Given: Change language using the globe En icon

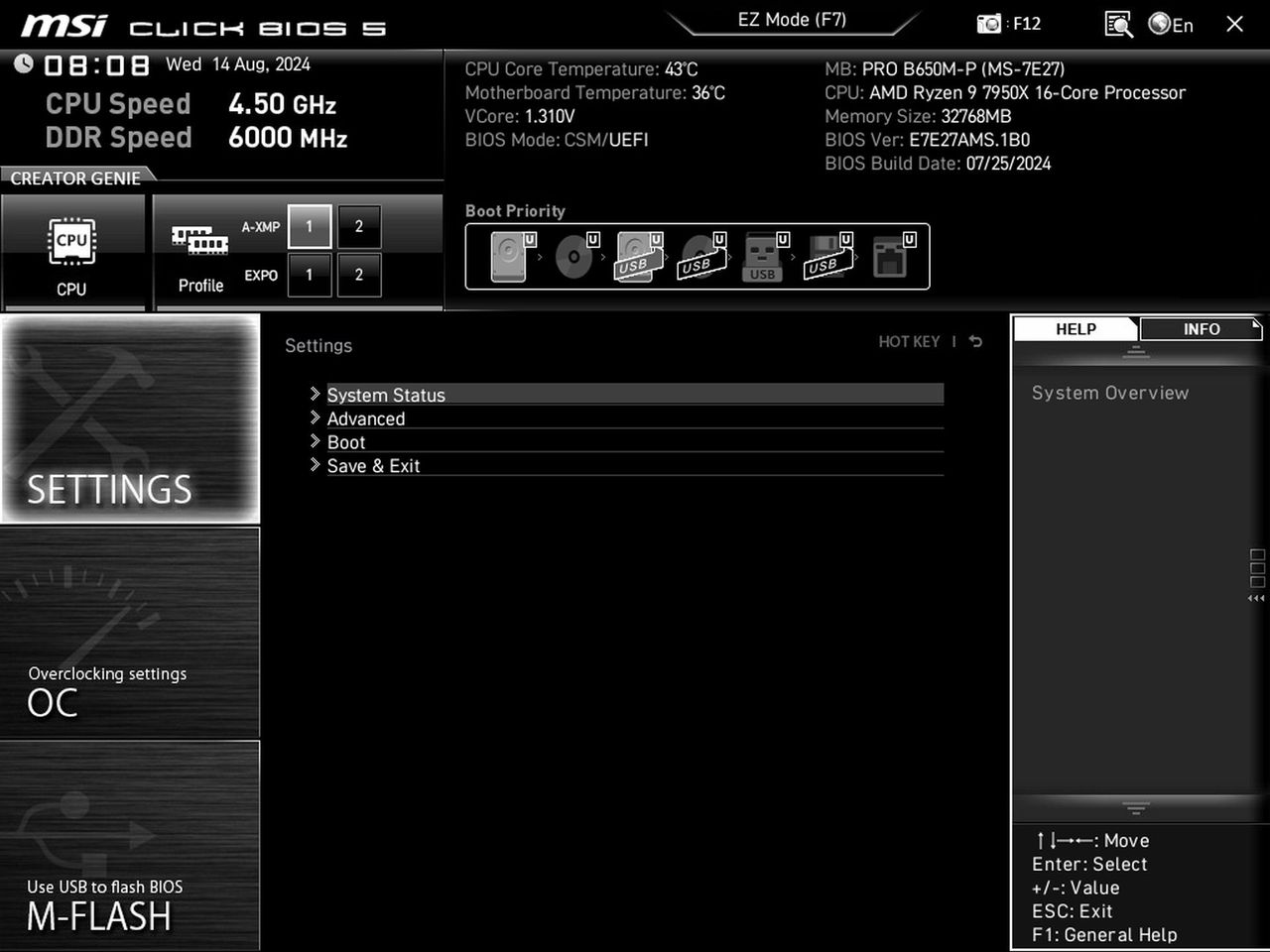Looking at the screenshot, I should click(1171, 24).
